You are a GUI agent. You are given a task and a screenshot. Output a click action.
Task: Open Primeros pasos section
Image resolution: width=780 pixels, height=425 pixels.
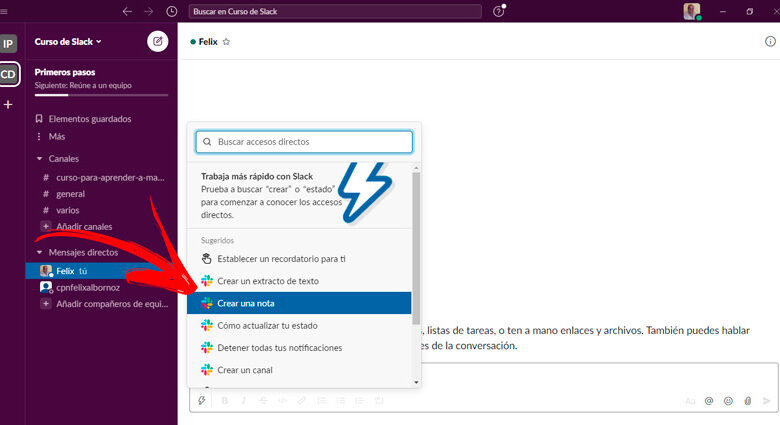pyautogui.click(x=65, y=72)
